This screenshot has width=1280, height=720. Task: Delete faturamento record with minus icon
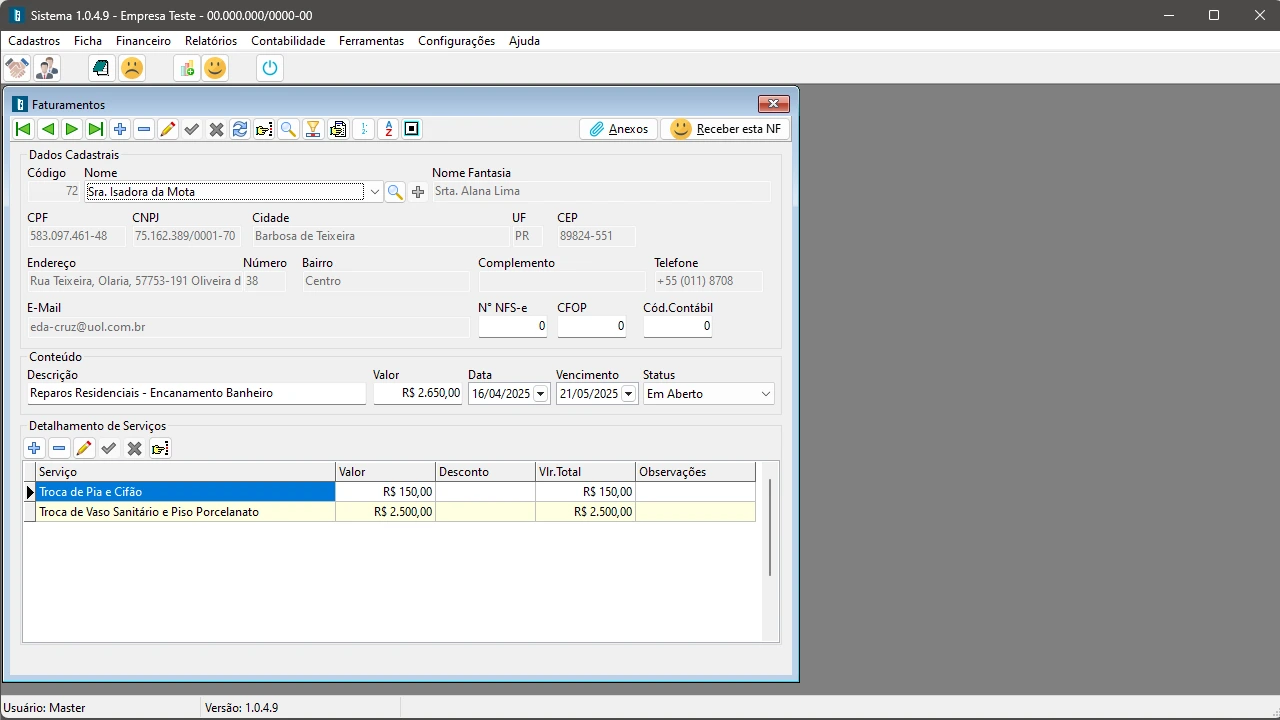[144, 129]
